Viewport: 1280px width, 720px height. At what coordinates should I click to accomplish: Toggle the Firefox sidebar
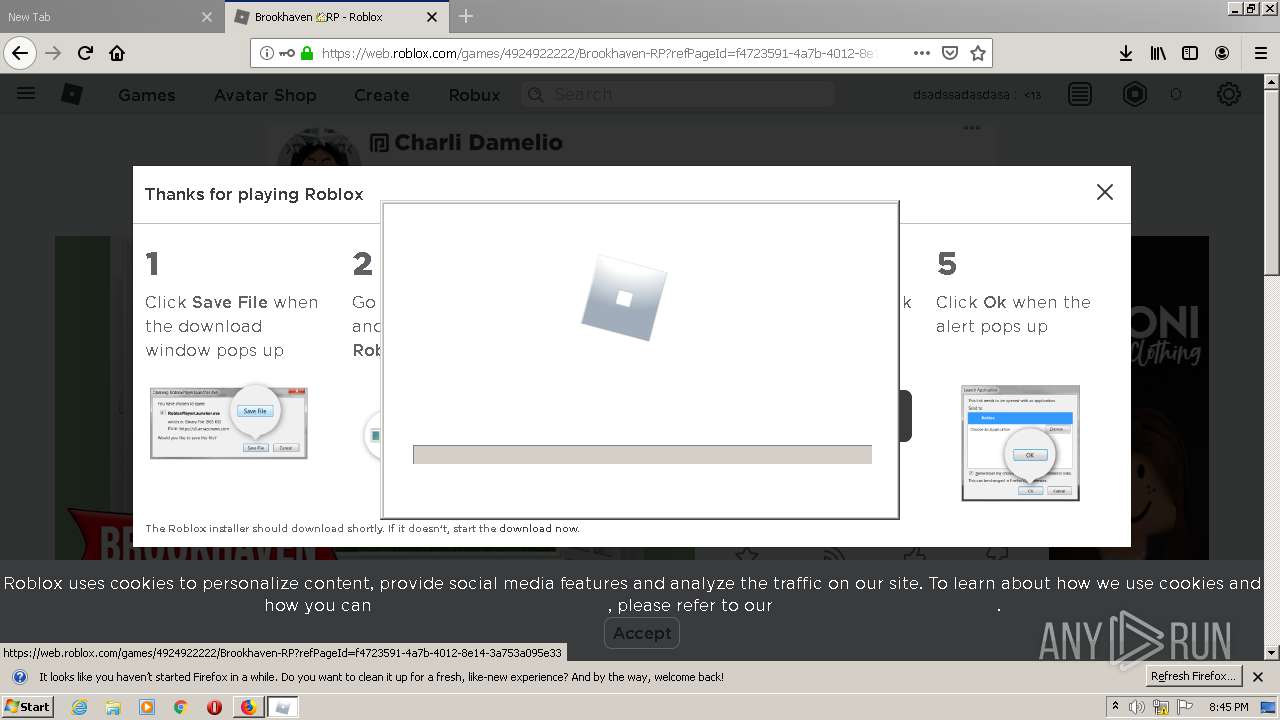[x=1190, y=53]
